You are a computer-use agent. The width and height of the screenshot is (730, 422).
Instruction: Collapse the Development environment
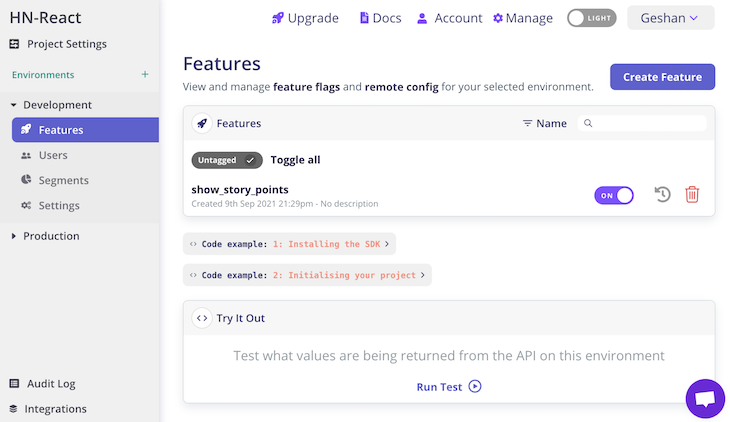[x=51, y=105]
